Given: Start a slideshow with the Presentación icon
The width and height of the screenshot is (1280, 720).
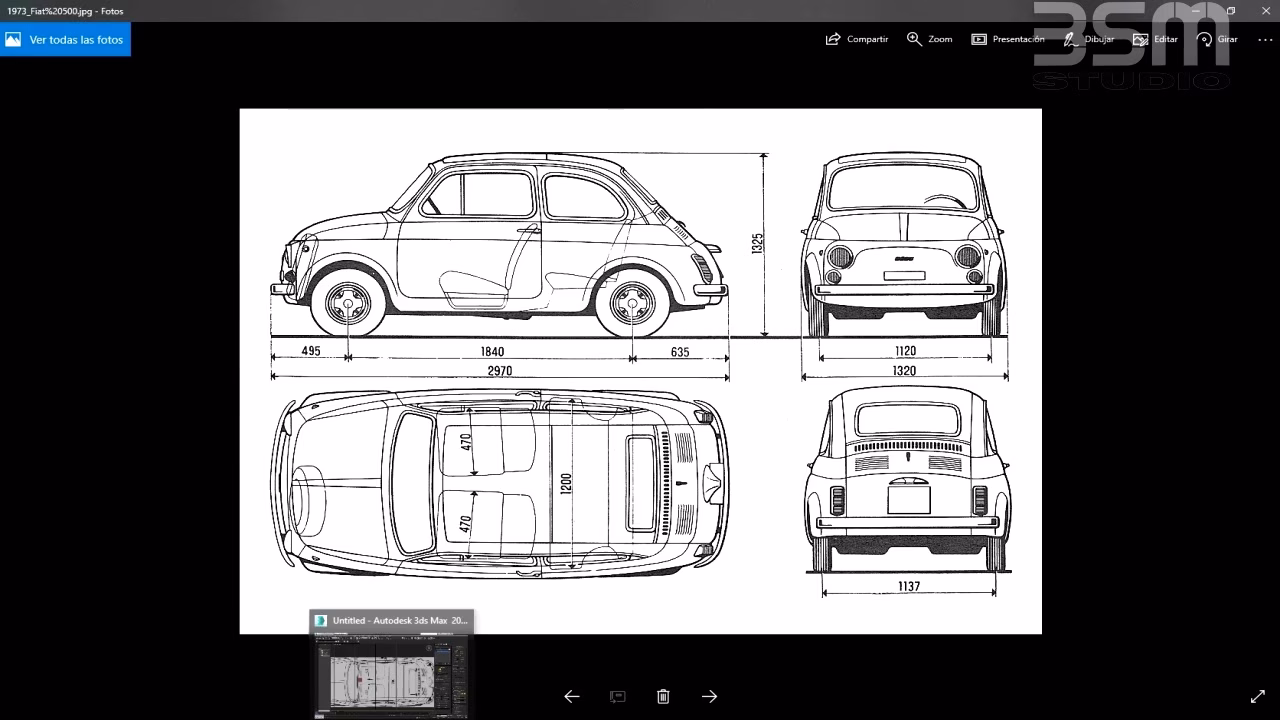Looking at the screenshot, I should 1007,38.
